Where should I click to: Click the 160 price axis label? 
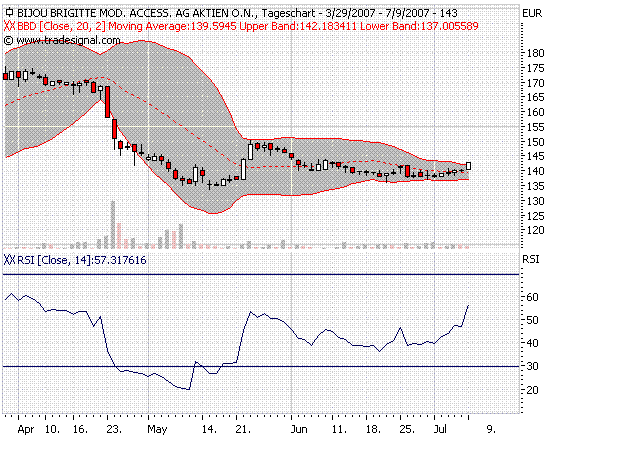pyautogui.click(x=535, y=112)
